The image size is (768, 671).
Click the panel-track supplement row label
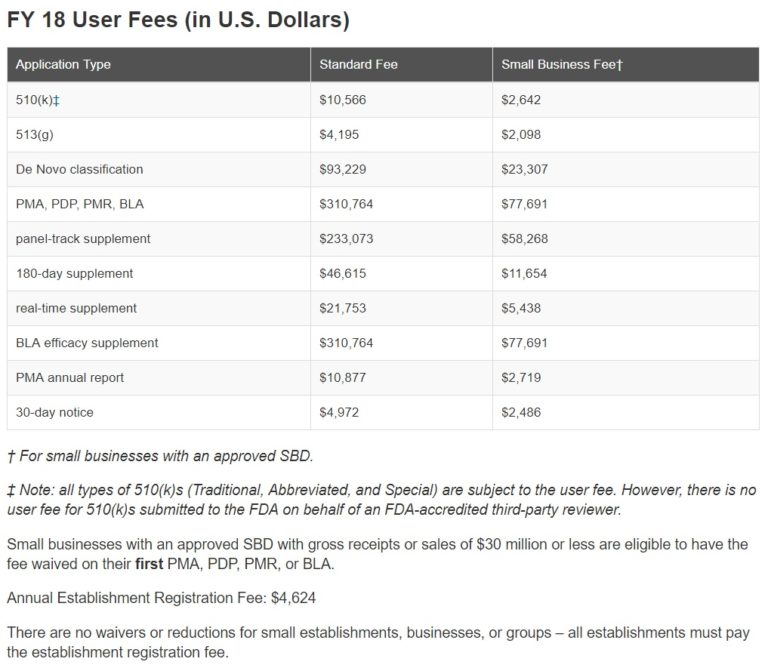pyautogui.click(x=83, y=239)
